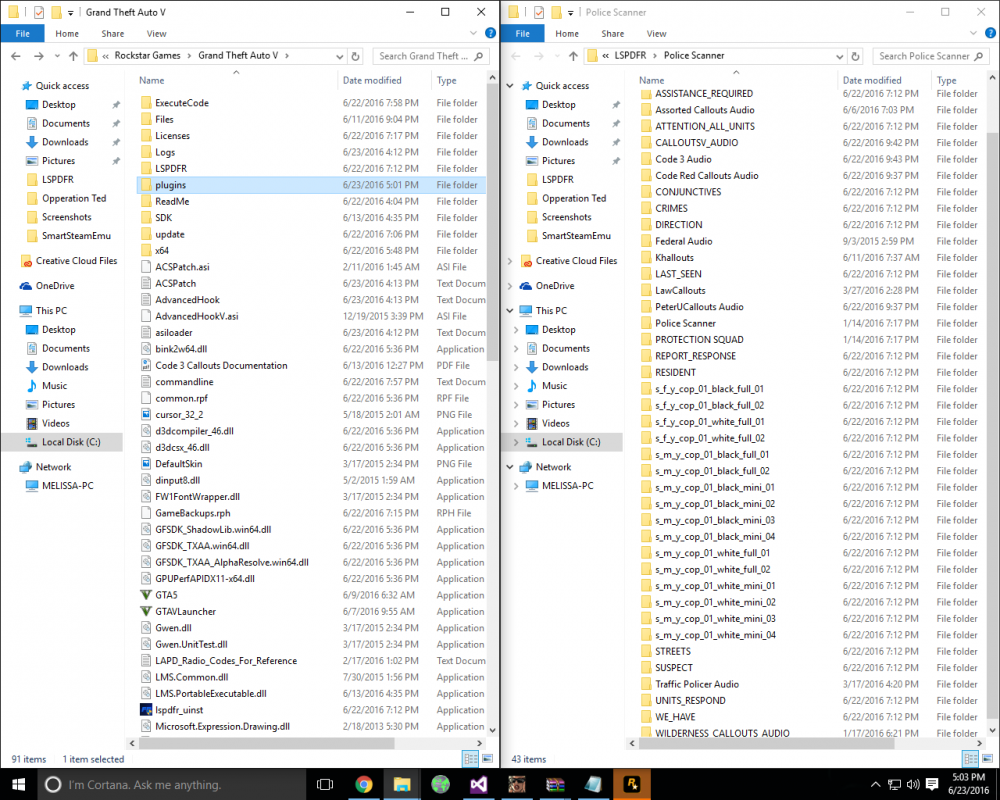Refresh the Grand Theft Auto V folder
The height and width of the screenshot is (800, 1000).
pyautogui.click(x=355, y=56)
